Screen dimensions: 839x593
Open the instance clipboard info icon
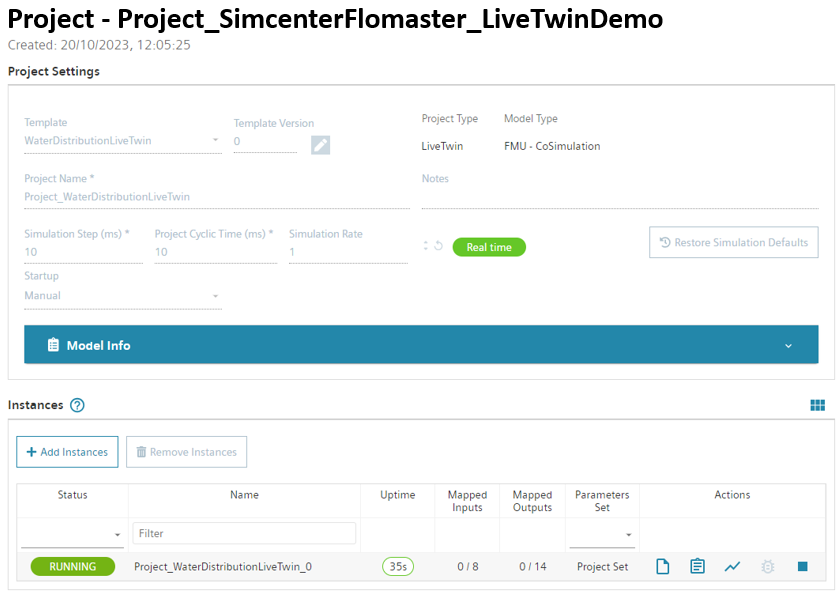pos(697,566)
